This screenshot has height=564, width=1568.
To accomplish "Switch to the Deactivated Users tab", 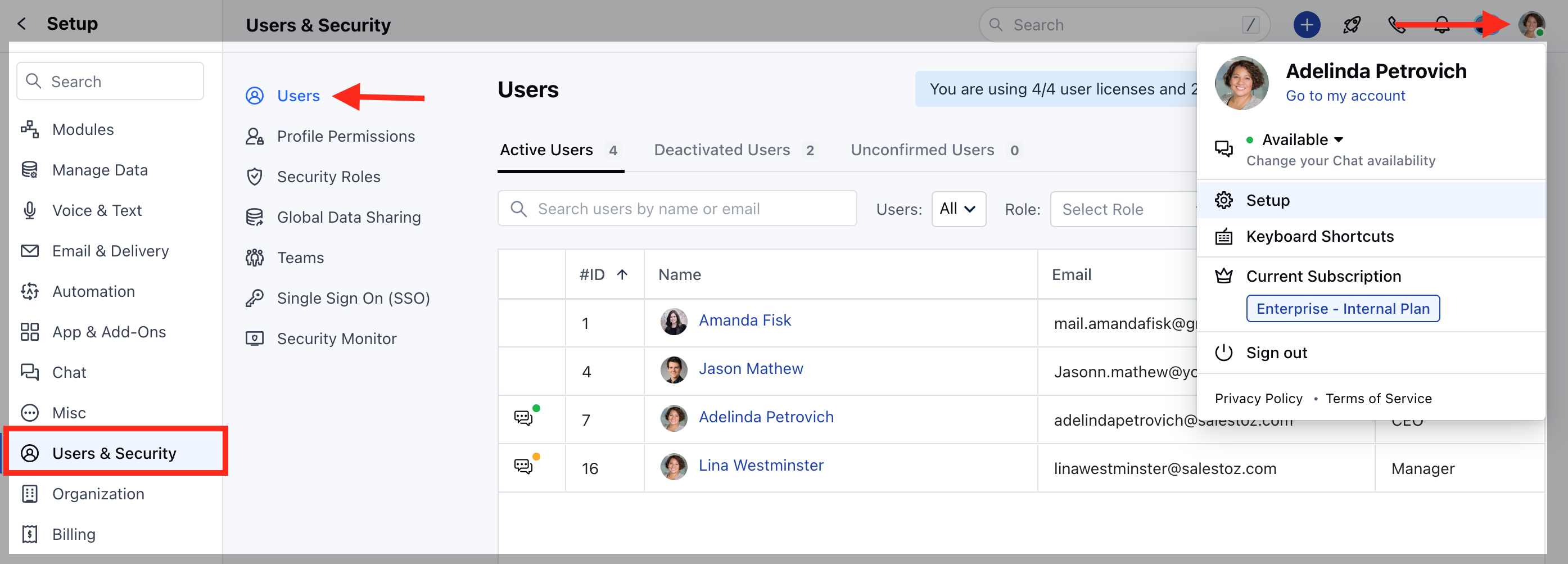I will point(722,150).
